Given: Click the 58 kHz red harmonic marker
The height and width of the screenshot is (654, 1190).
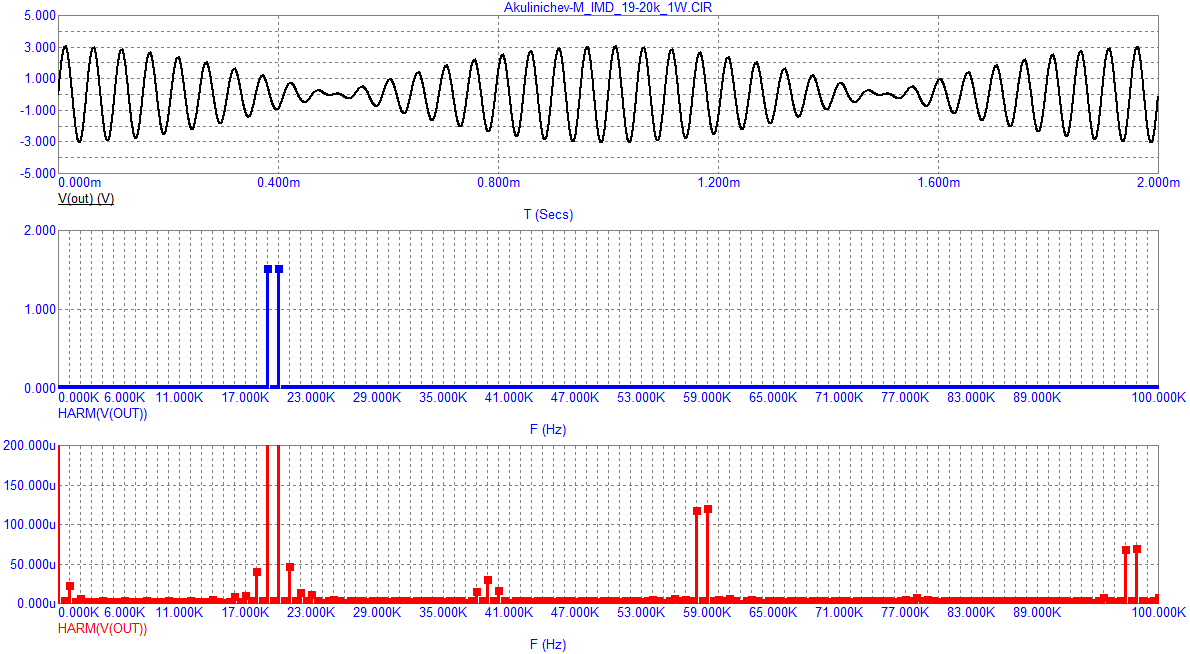Looking at the screenshot, I should [x=697, y=511].
